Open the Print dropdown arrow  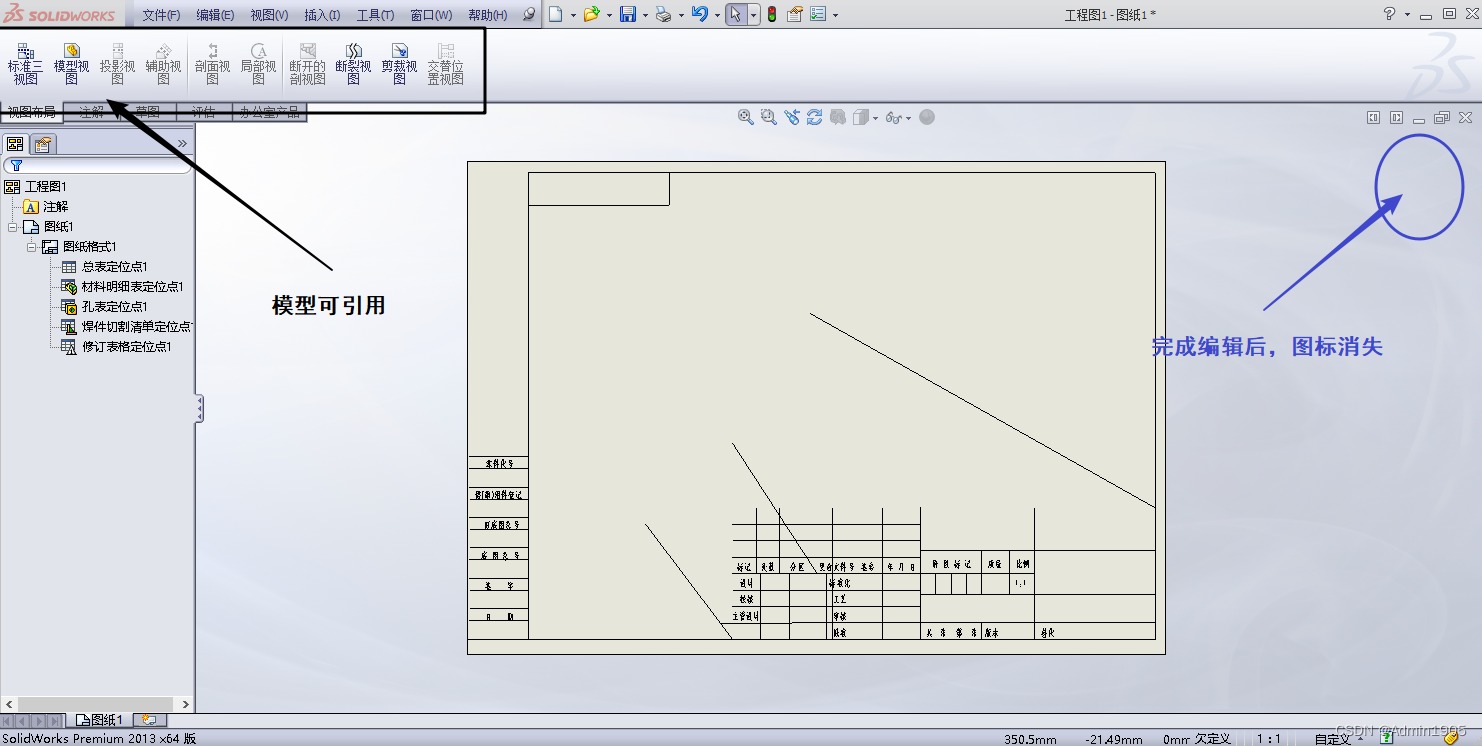(x=680, y=15)
